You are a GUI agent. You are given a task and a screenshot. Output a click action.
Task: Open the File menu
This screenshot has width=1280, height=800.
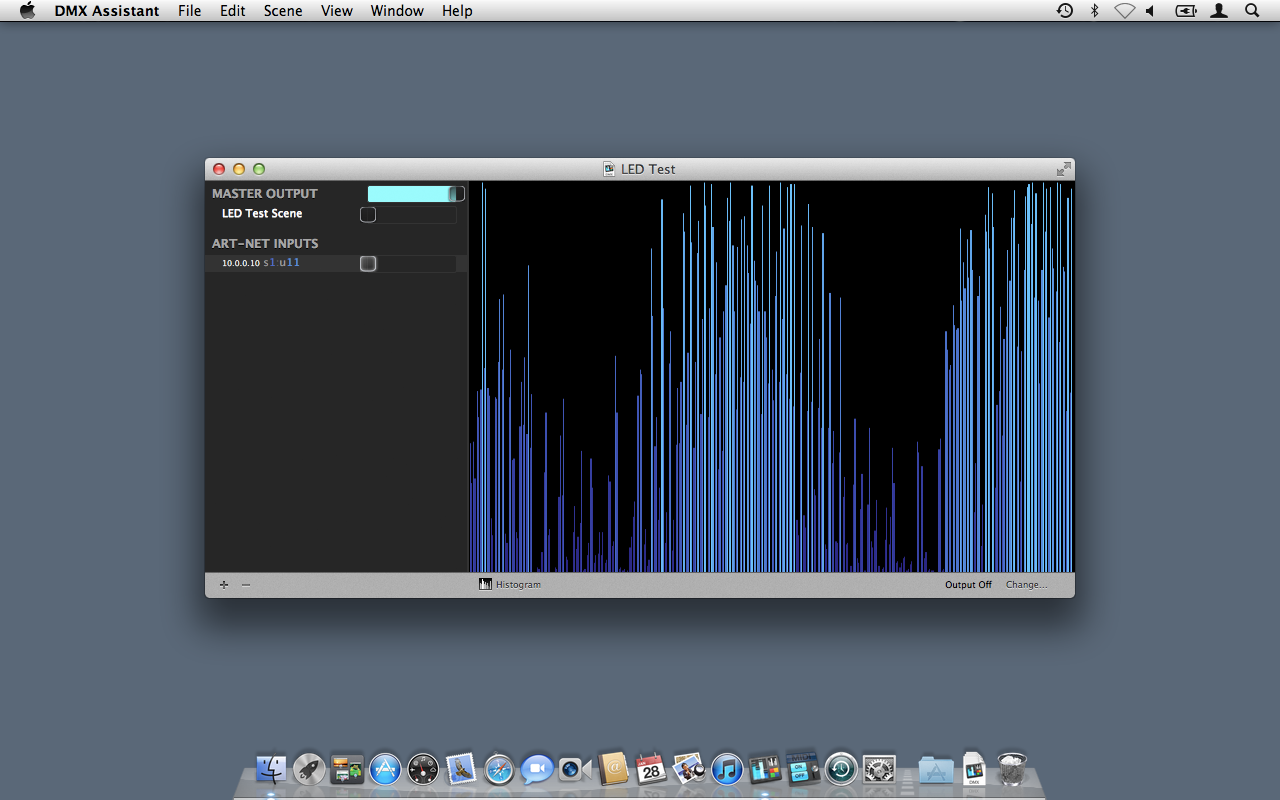[189, 11]
